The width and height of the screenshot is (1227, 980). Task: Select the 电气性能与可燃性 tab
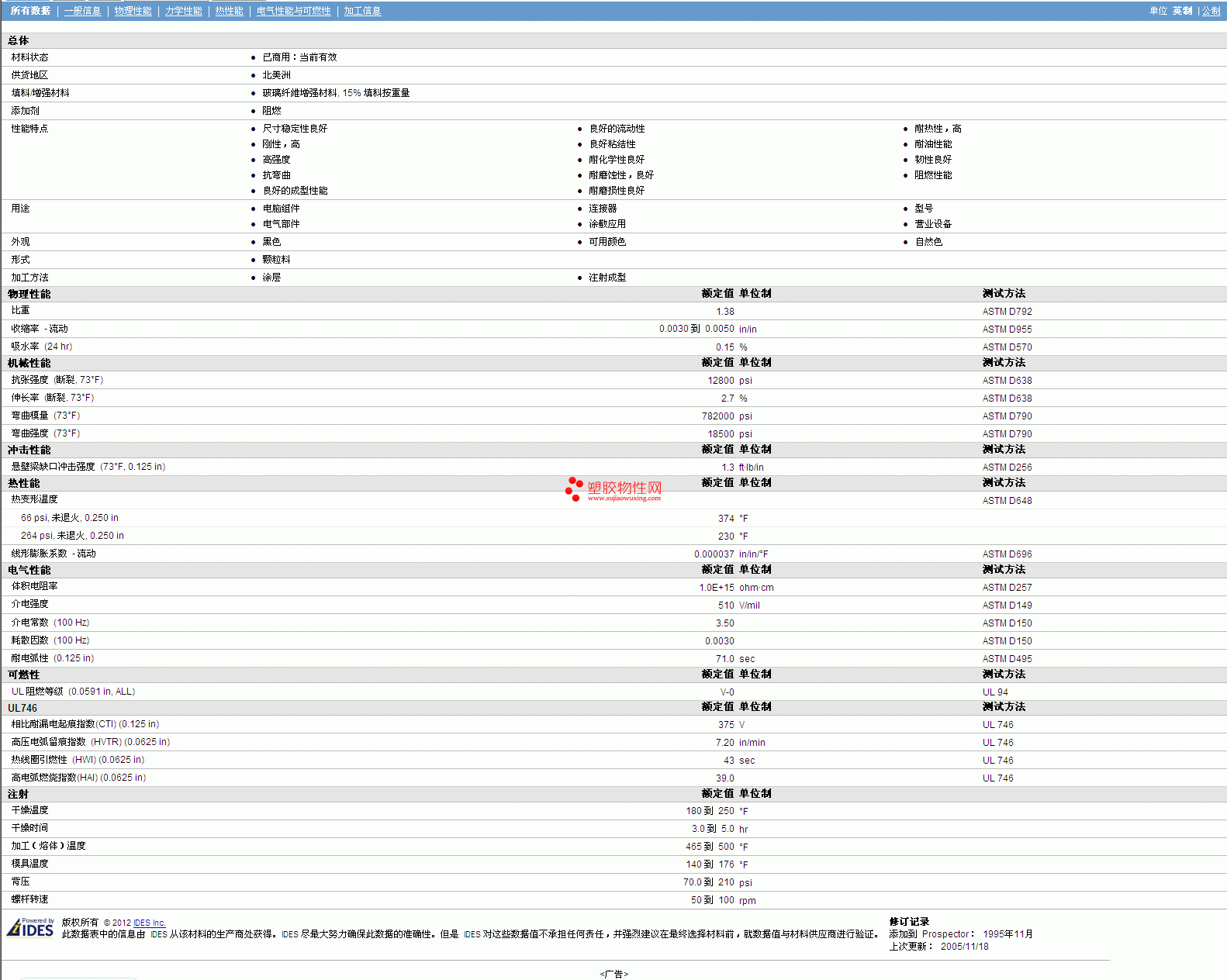click(293, 11)
